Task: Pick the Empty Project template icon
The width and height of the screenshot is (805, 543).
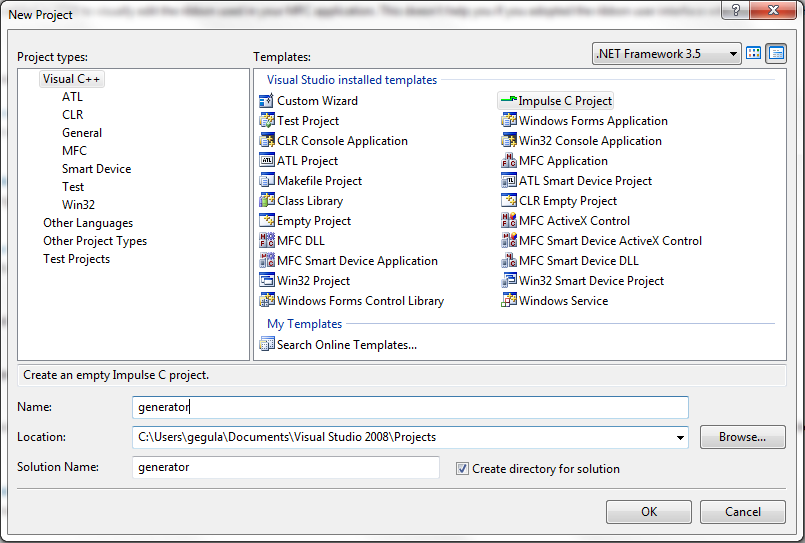Action: coord(266,221)
